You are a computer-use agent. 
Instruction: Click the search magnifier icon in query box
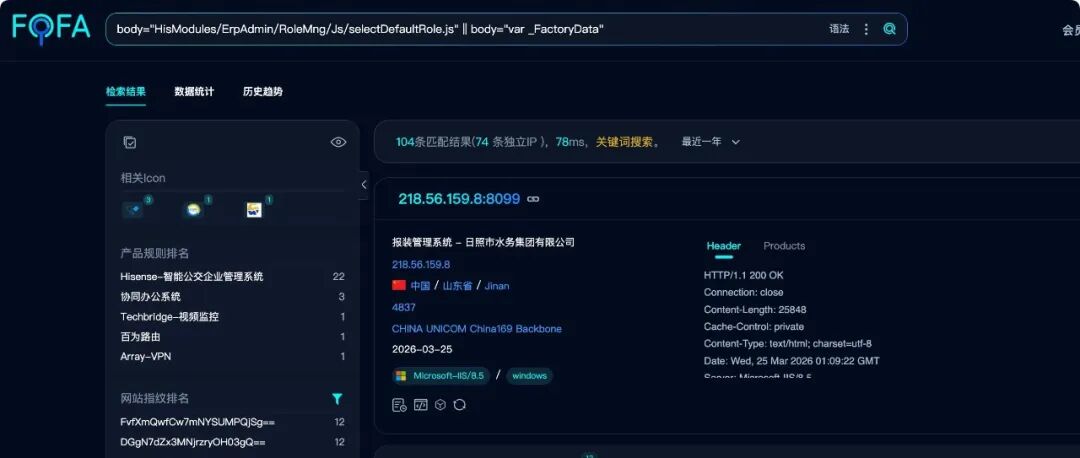889,29
